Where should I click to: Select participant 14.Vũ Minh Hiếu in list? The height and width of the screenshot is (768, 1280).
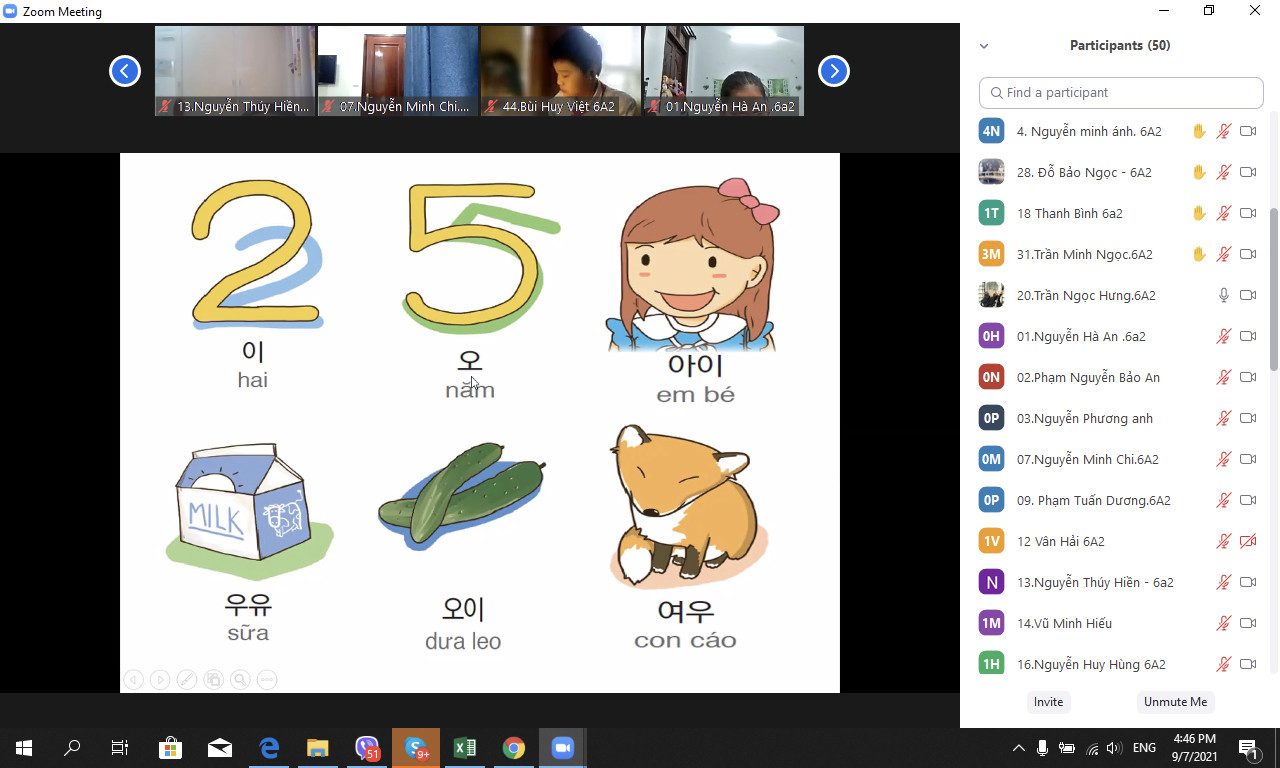coord(1064,623)
